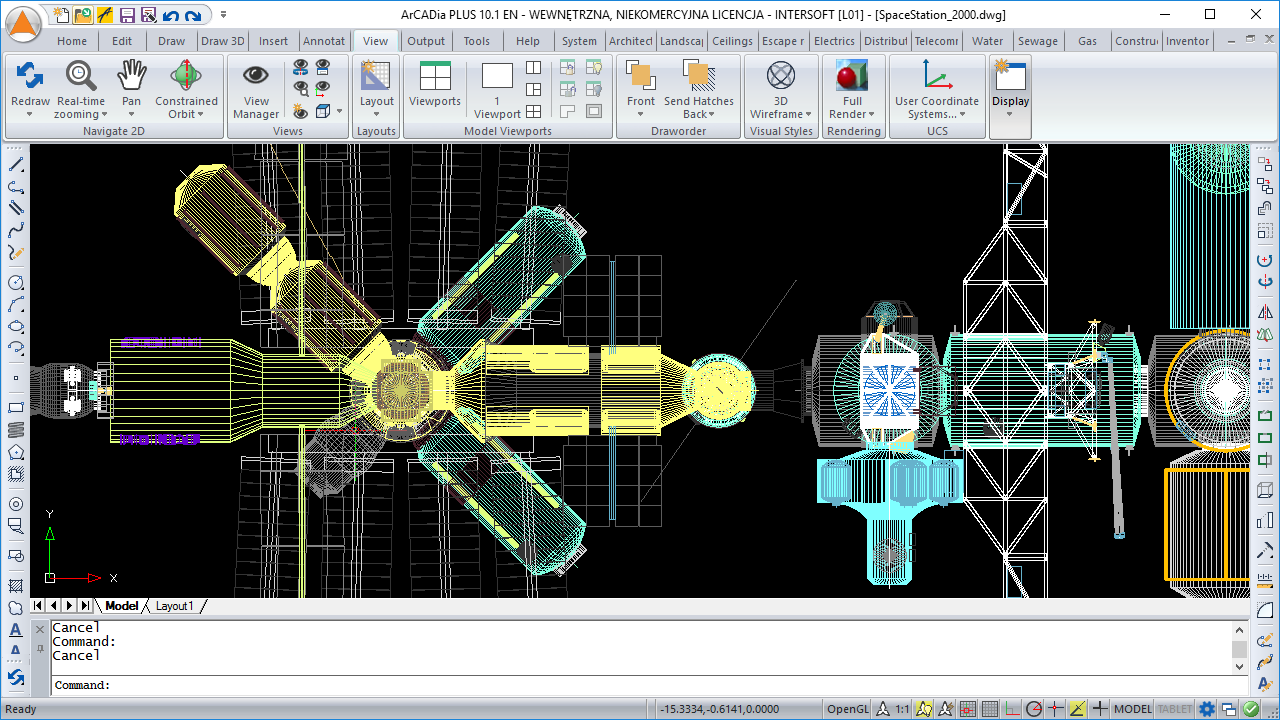Select the Constrained Orbit icon
Image resolution: width=1280 pixels, height=720 pixels.
coord(185,76)
